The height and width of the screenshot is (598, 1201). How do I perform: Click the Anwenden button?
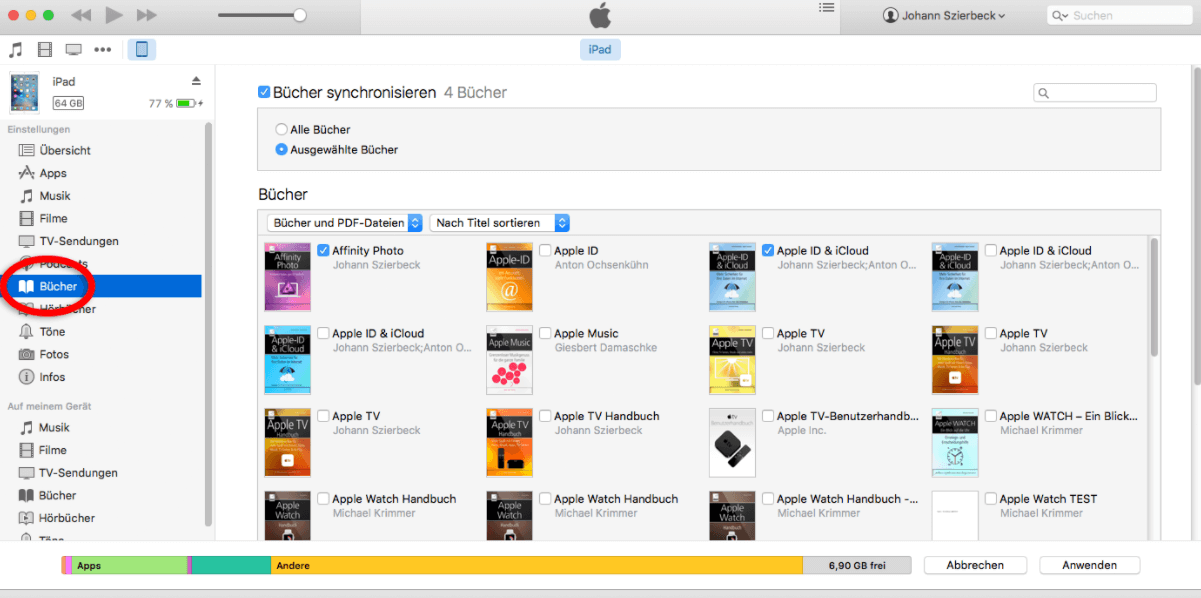(1089, 565)
